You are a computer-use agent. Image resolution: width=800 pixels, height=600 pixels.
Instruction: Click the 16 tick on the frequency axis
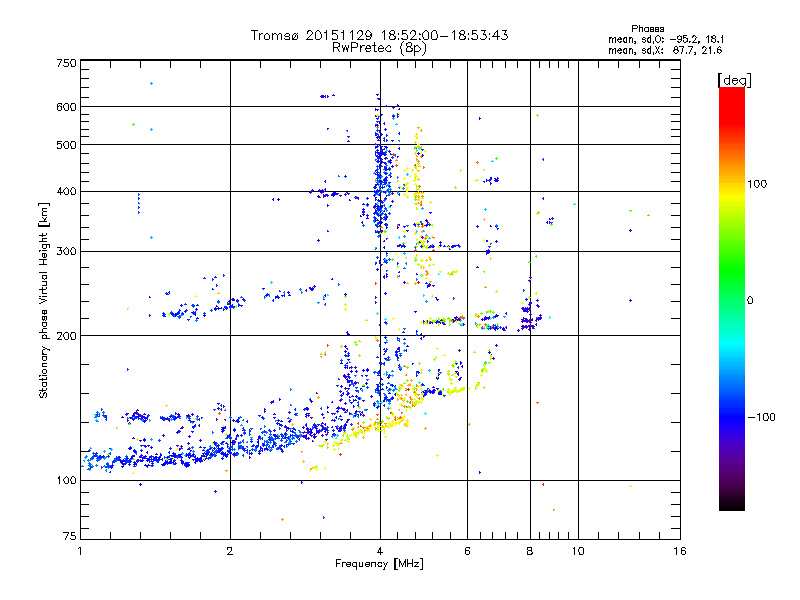pyautogui.click(x=679, y=551)
